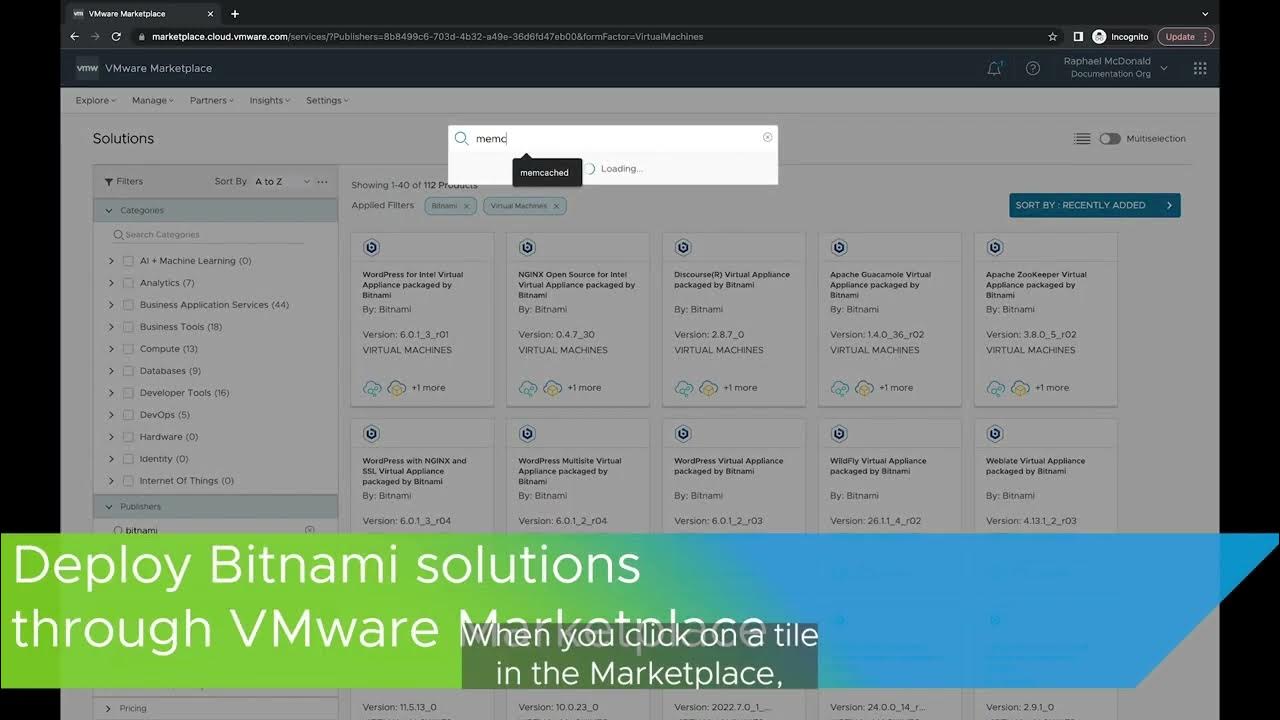Open the apps grid switcher
1280x720 pixels.
pyautogui.click(x=1200, y=68)
